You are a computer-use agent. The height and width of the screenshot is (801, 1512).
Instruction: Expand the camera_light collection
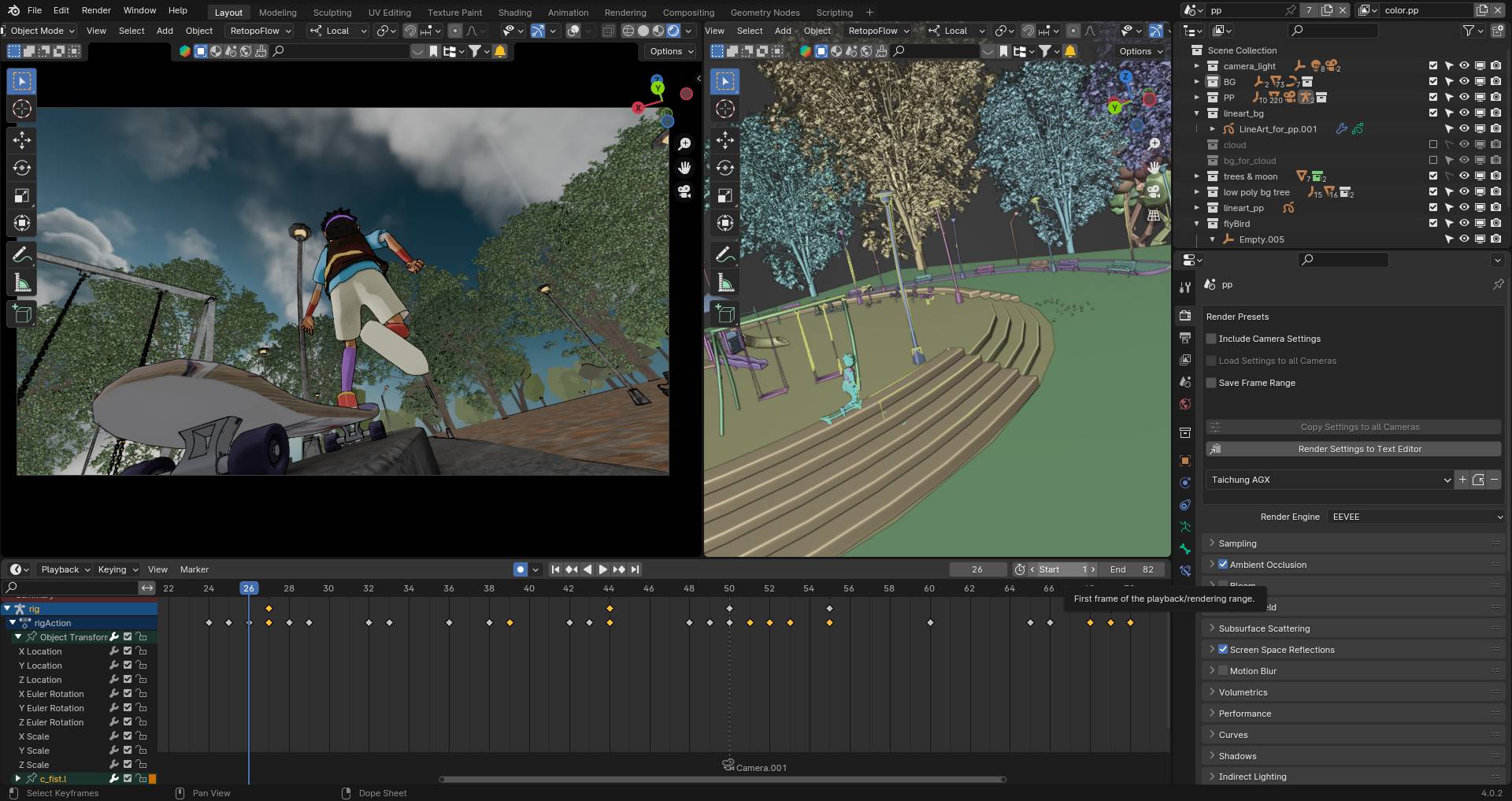tap(1197, 66)
